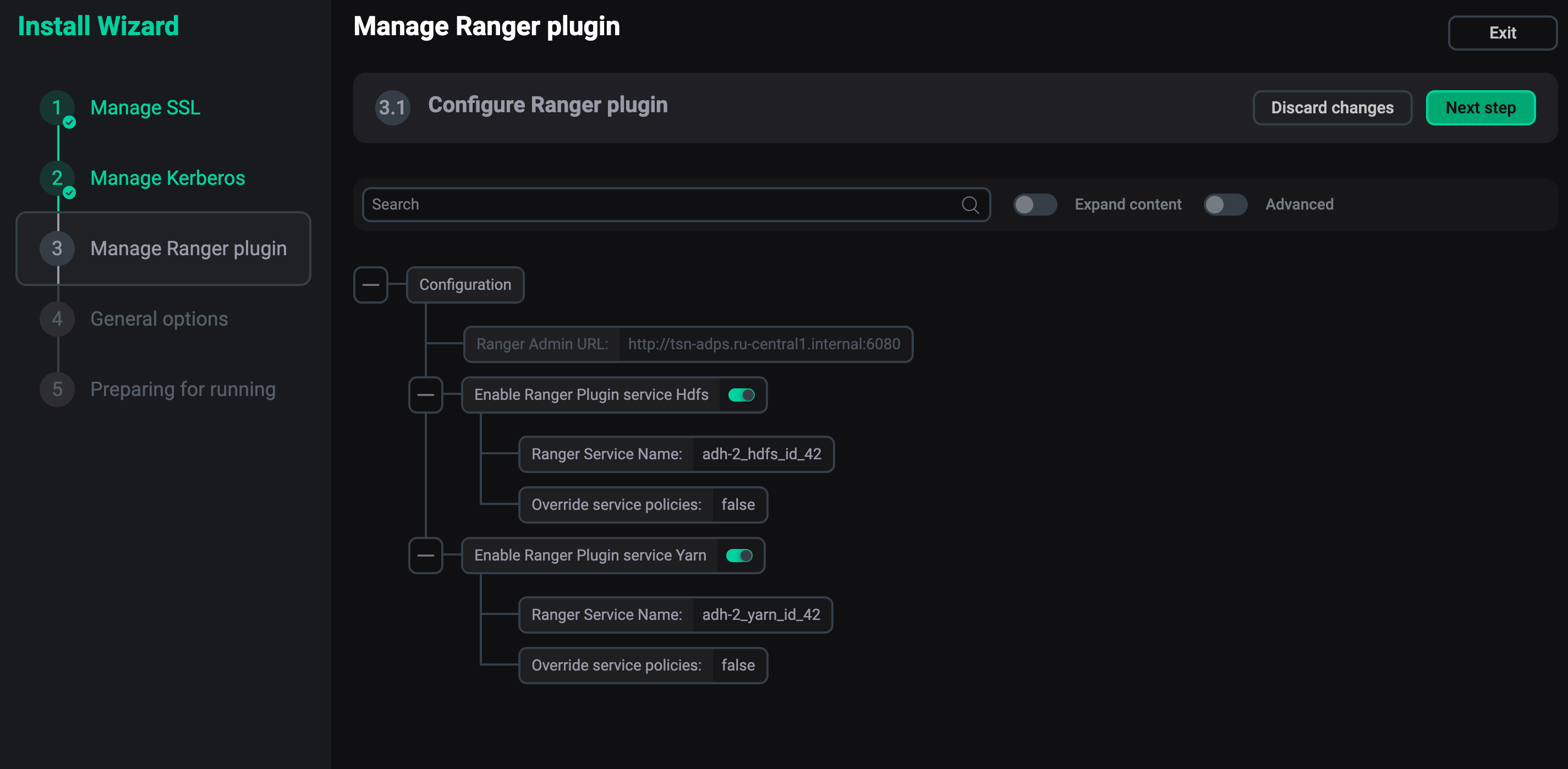The width and height of the screenshot is (1568, 769).
Task: Click the Enable Ranger Plugin service Hdfs label
Action: 591,395
